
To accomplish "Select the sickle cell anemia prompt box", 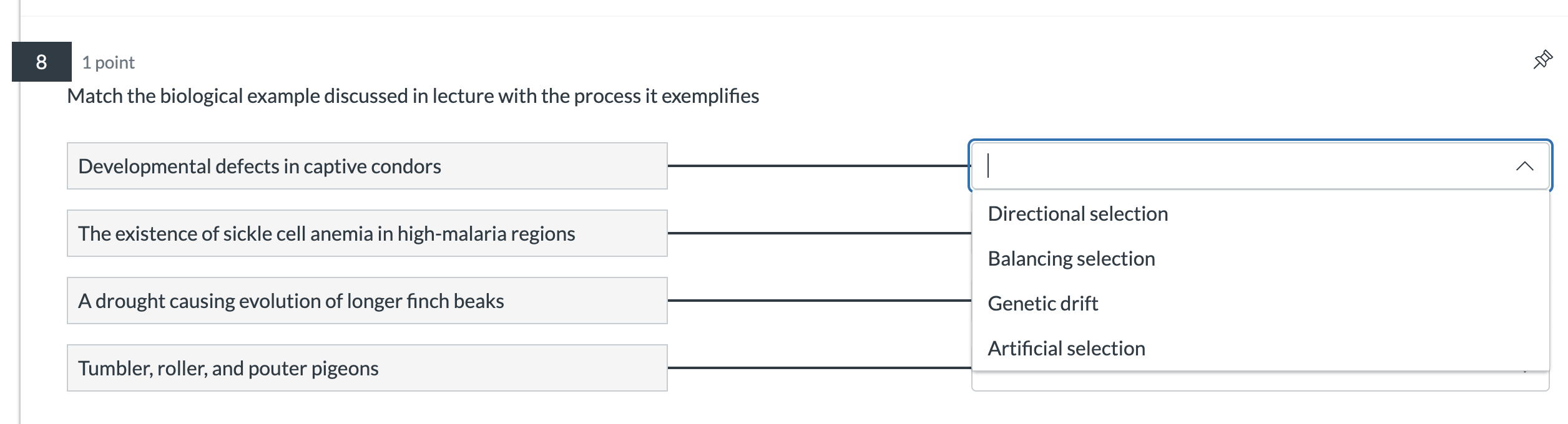I will (367, 233).
